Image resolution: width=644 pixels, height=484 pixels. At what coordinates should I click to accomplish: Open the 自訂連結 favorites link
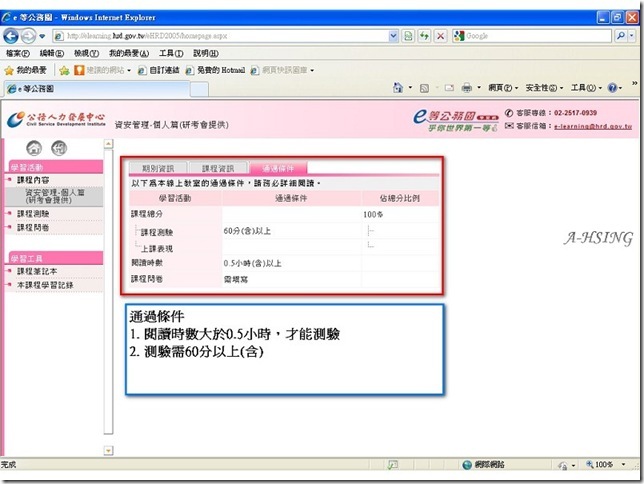tap(159, 70)
